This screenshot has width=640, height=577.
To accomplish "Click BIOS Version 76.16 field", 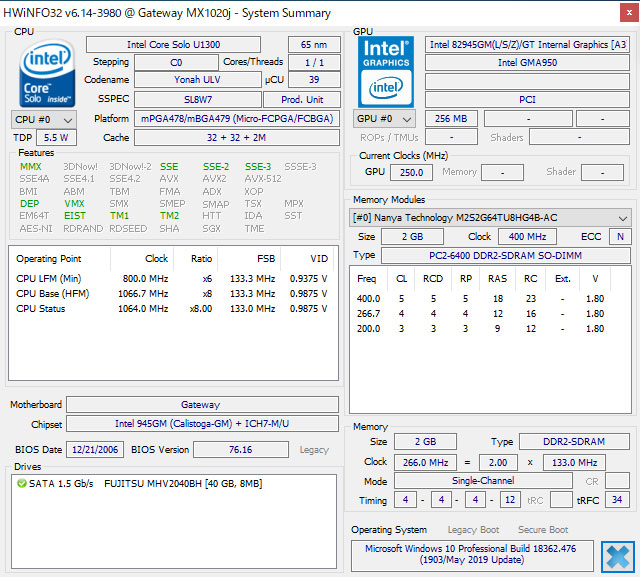I will [x=241, y=450].
